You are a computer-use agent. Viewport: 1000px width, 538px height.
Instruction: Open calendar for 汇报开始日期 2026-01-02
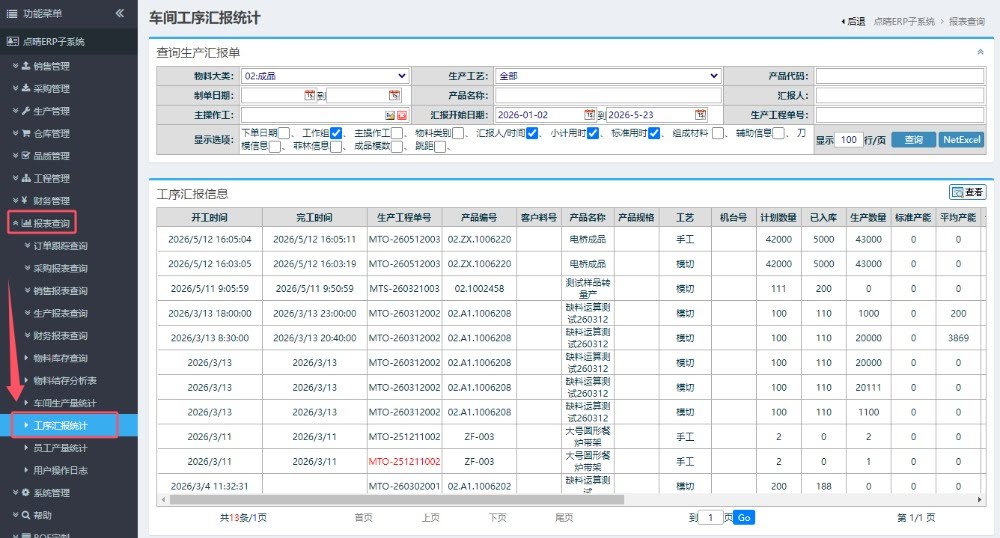pos(589,115)
